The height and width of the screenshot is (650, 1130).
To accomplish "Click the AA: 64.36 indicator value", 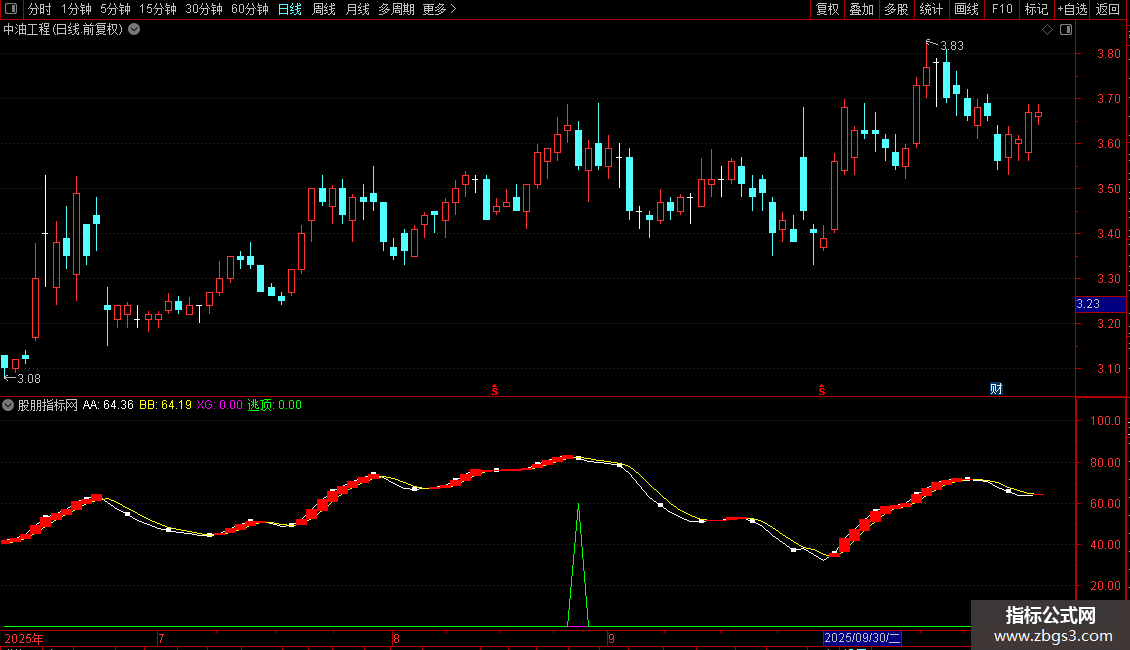I will [108, 405].
